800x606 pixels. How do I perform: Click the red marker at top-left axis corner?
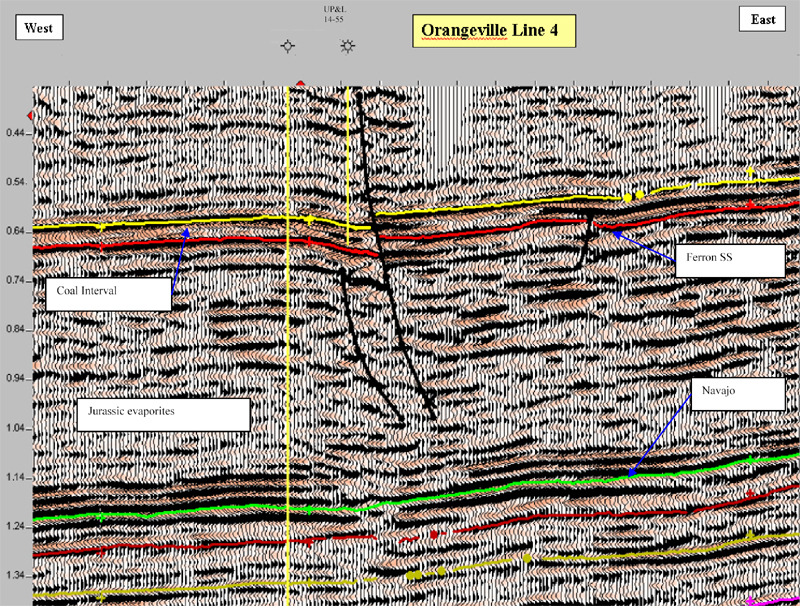pyautogui.click(x=29, y=117)
